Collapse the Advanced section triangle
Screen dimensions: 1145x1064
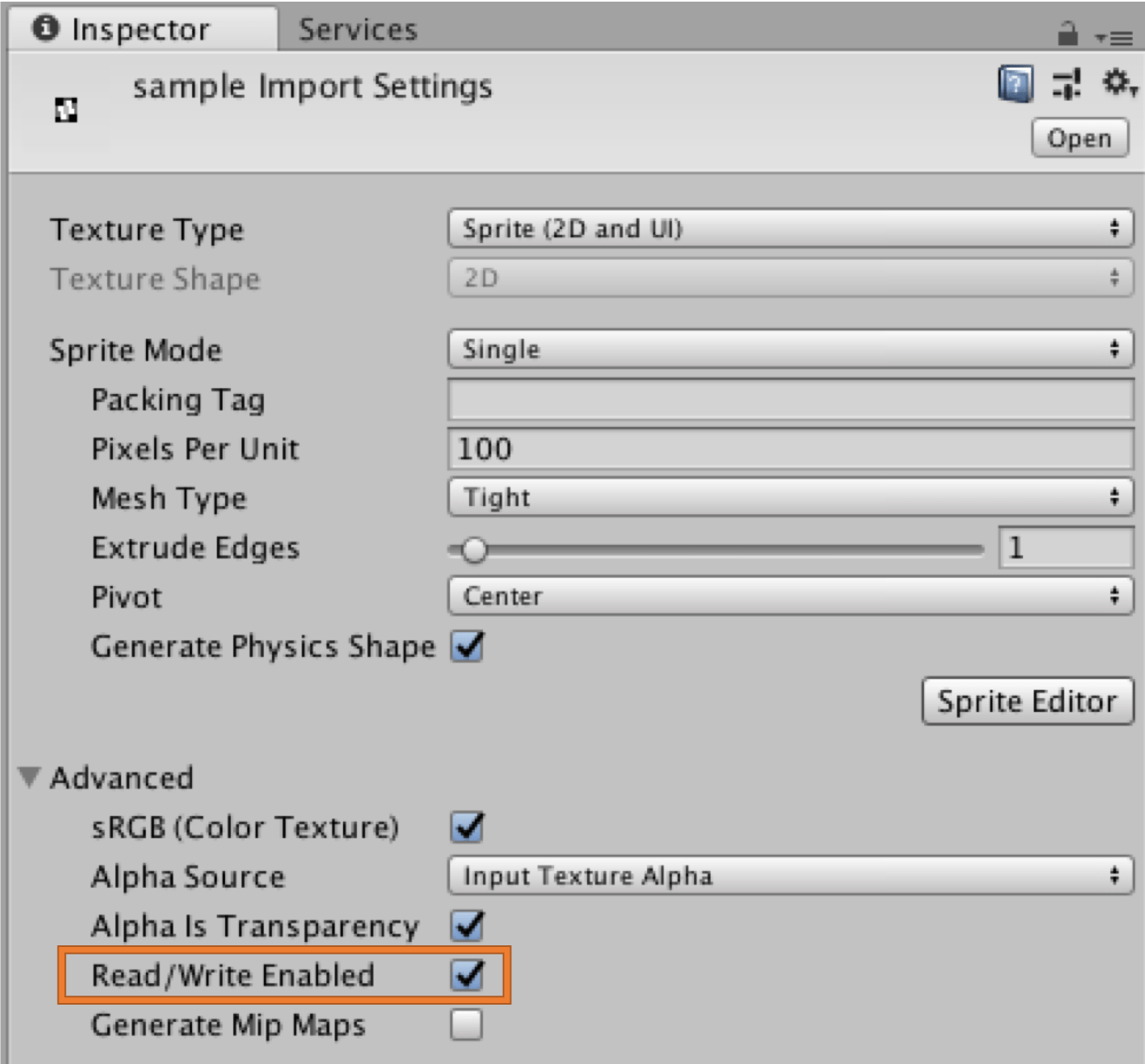(x=30, y=777)
